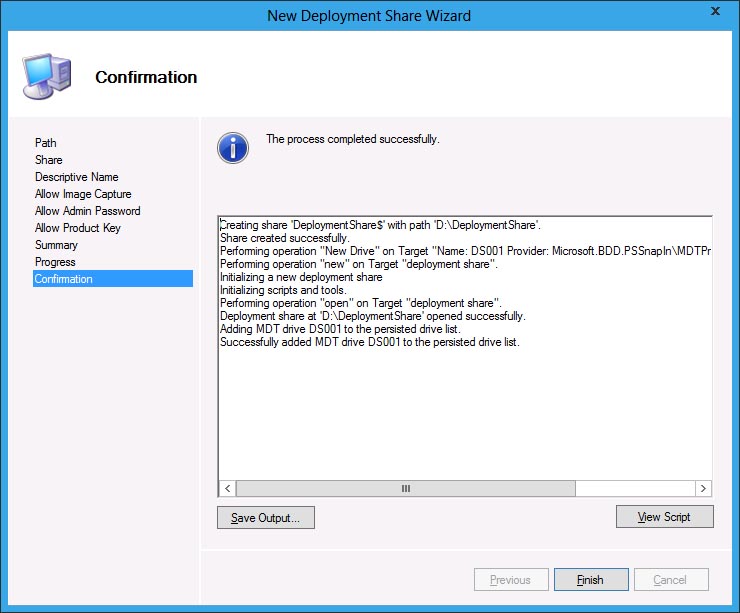Viewport: 740px width, 613px height.
Task: Click the wizard computer icon in header
Action: [x=46, y=76]
